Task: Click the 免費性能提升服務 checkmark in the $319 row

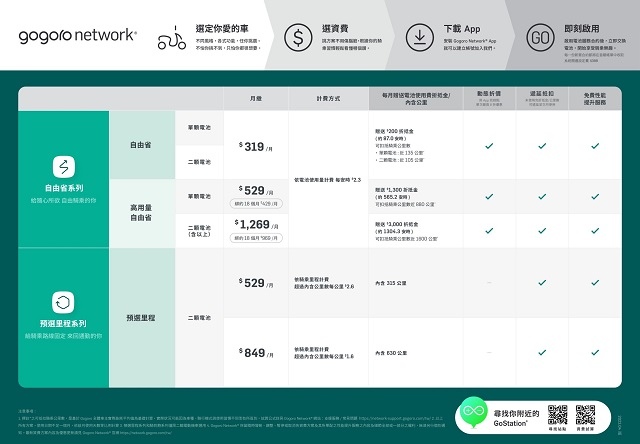Action: [595, 146]
